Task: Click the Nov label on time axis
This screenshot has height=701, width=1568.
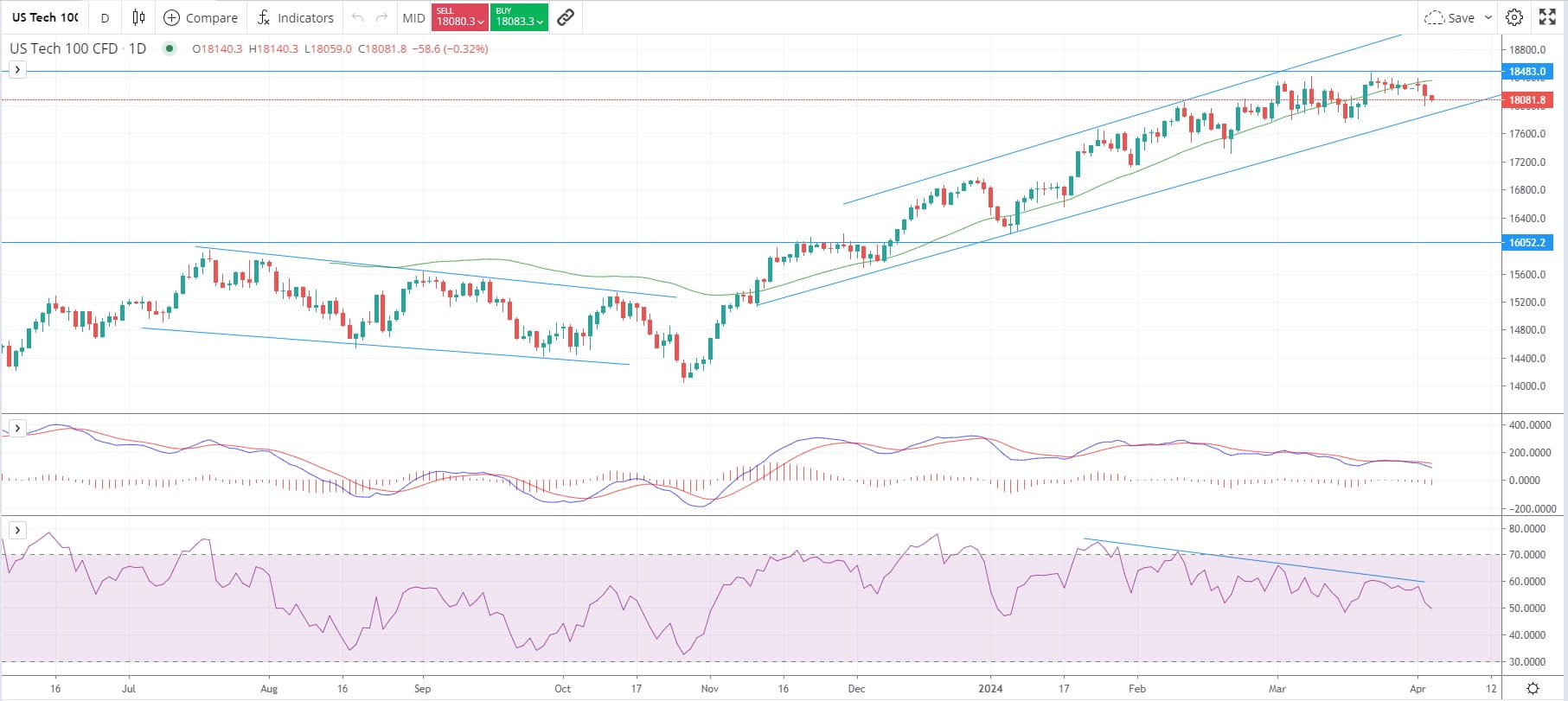Action: pos(709,689)
